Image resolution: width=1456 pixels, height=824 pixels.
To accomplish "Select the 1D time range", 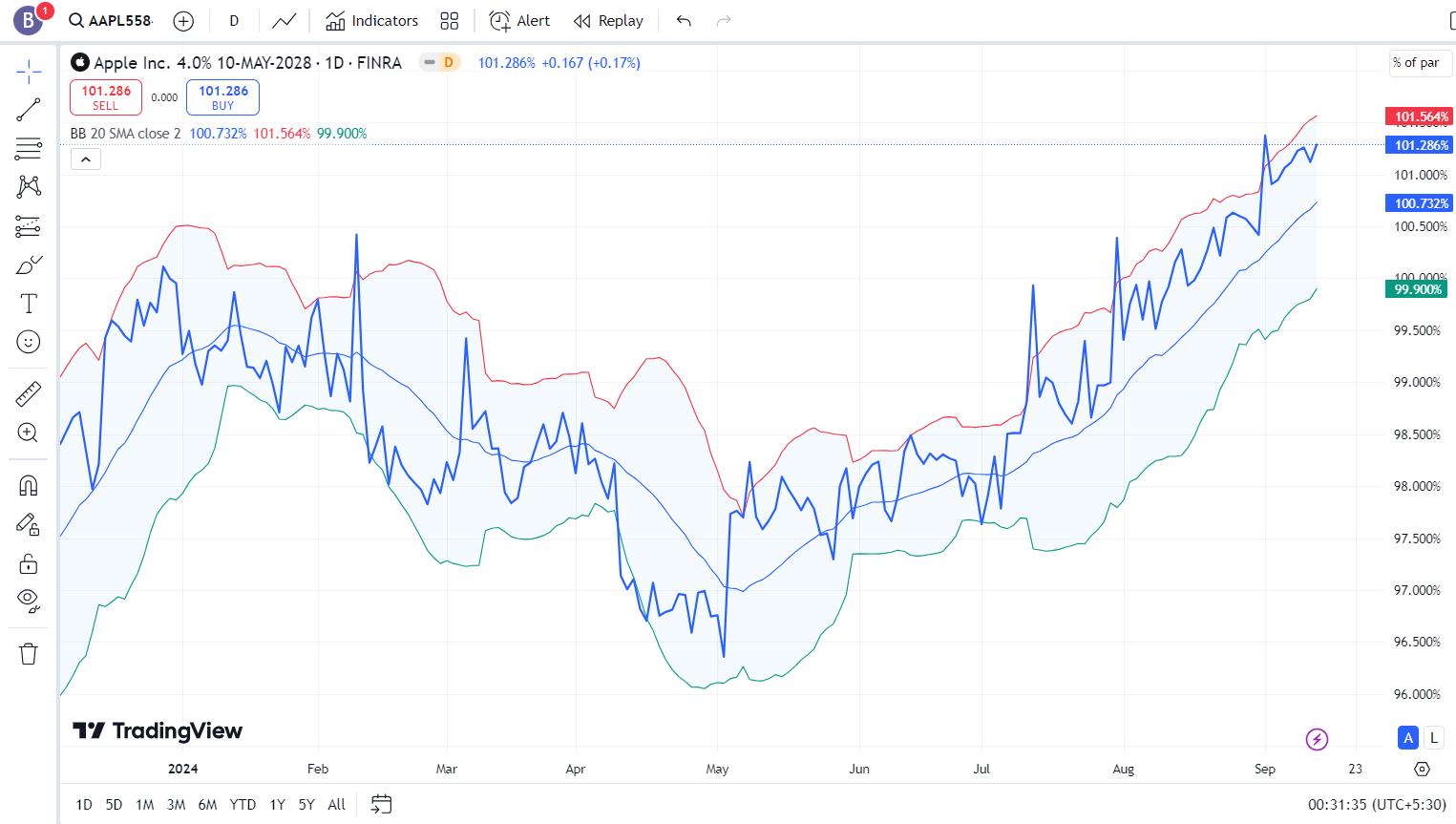I will click(x=84, y=805).
